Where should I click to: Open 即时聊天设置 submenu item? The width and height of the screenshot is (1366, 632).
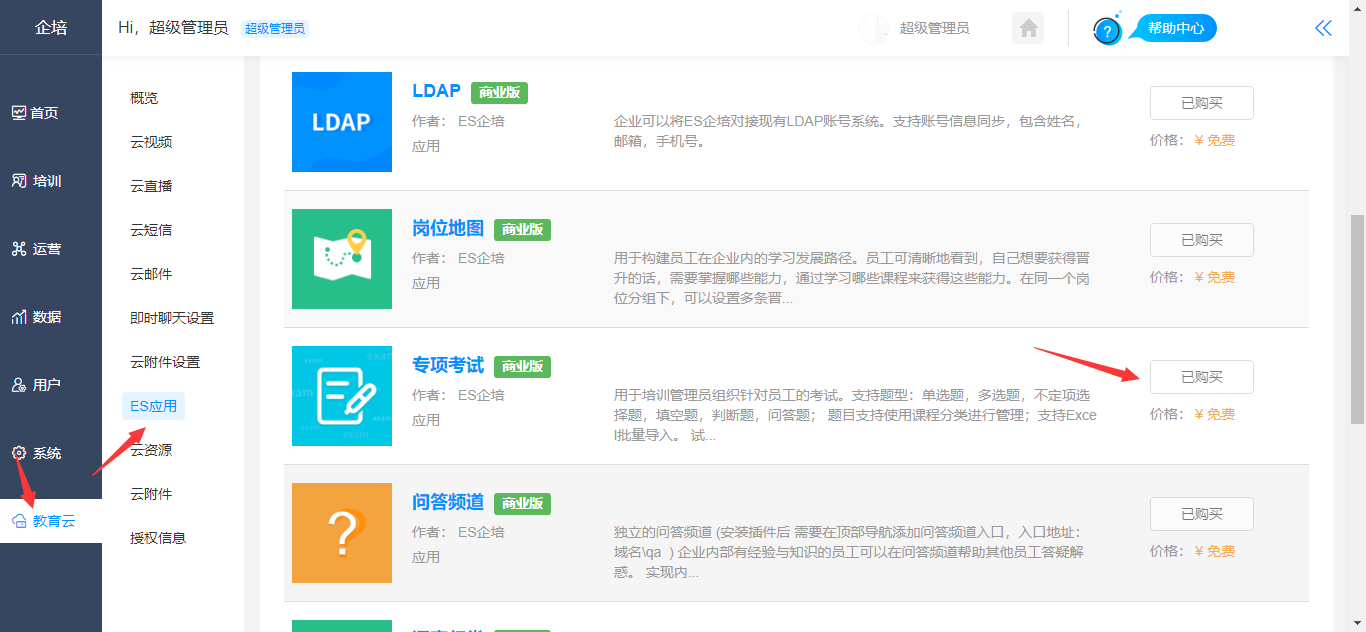point(172,318)
